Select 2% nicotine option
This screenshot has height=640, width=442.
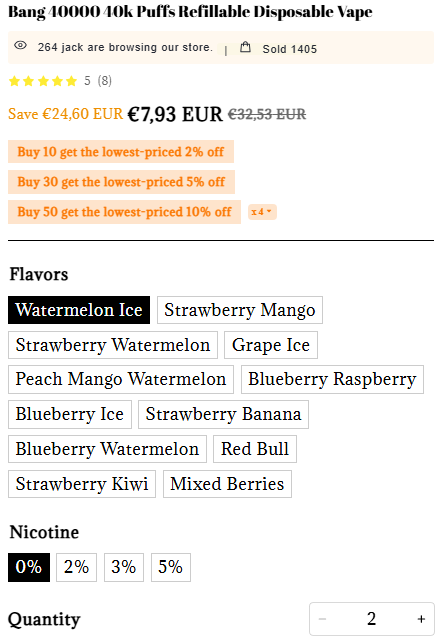point(76,567)
